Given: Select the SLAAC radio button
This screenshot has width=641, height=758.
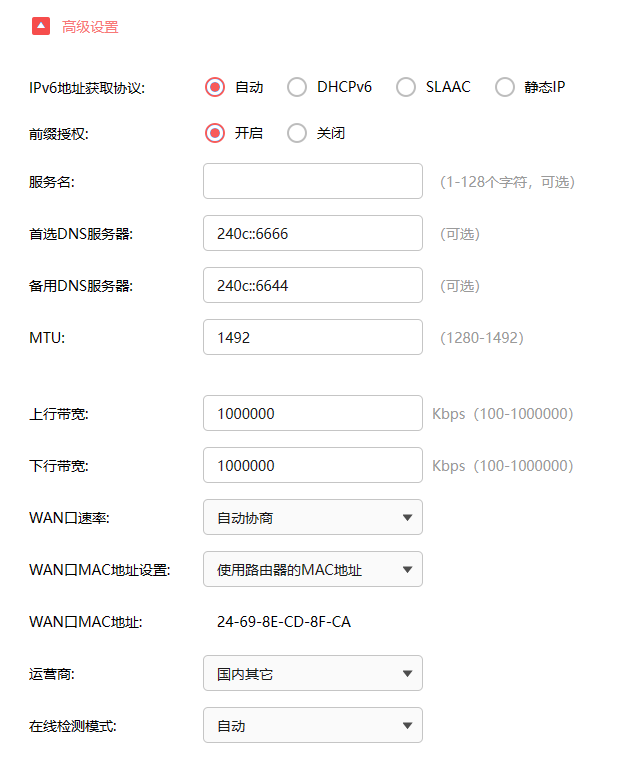Looking at the screenshot, I should click(x=406, y=87).
